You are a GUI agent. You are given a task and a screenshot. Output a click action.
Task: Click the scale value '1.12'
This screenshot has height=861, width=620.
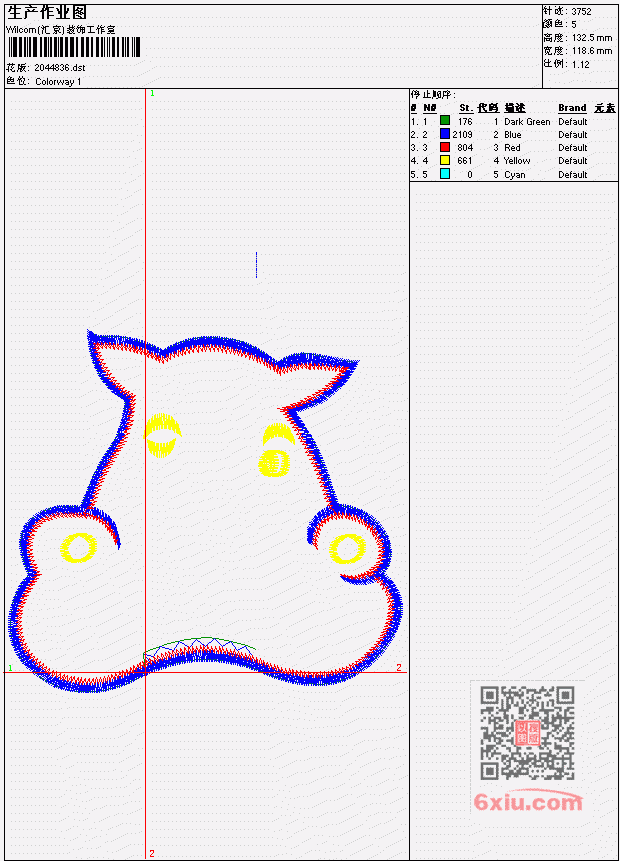point(580,65)
